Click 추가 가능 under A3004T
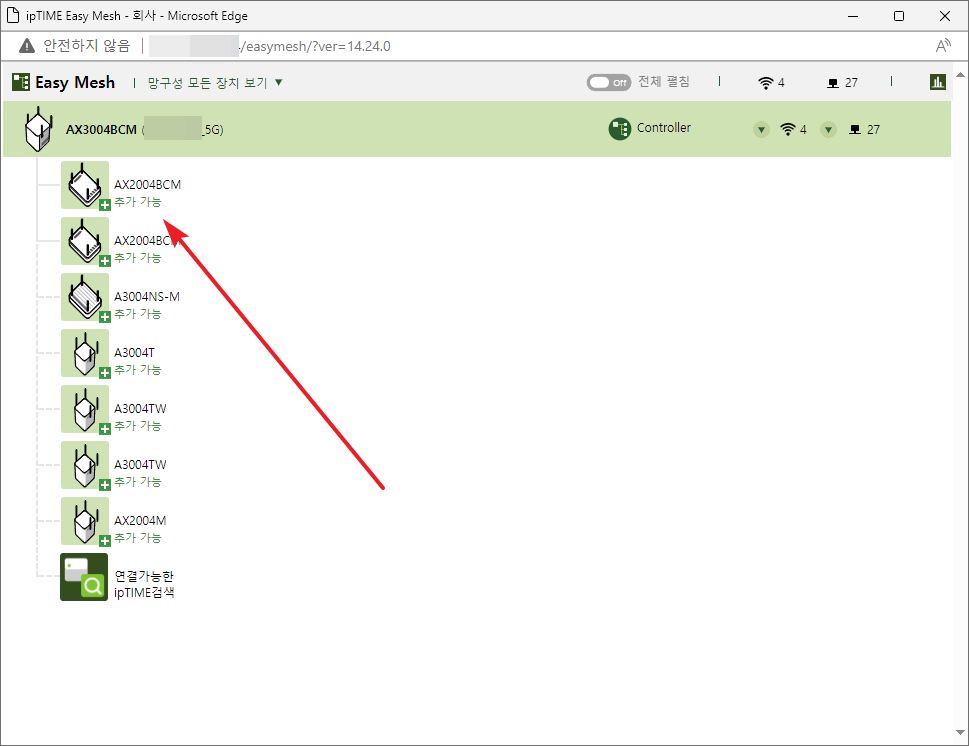Viewport: 969px width, 746px height. [x=138, y=370]
